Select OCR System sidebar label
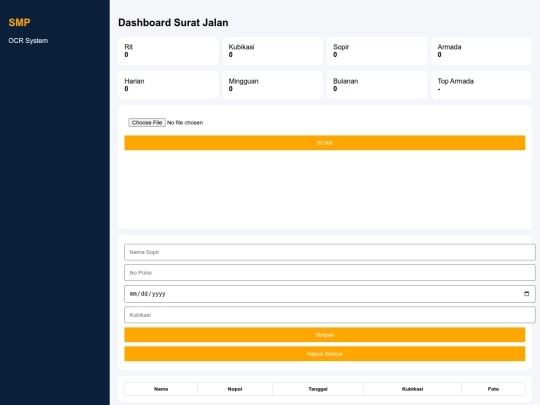The width and height of the screenshot is (540, 405). click(x=28, y=41)
